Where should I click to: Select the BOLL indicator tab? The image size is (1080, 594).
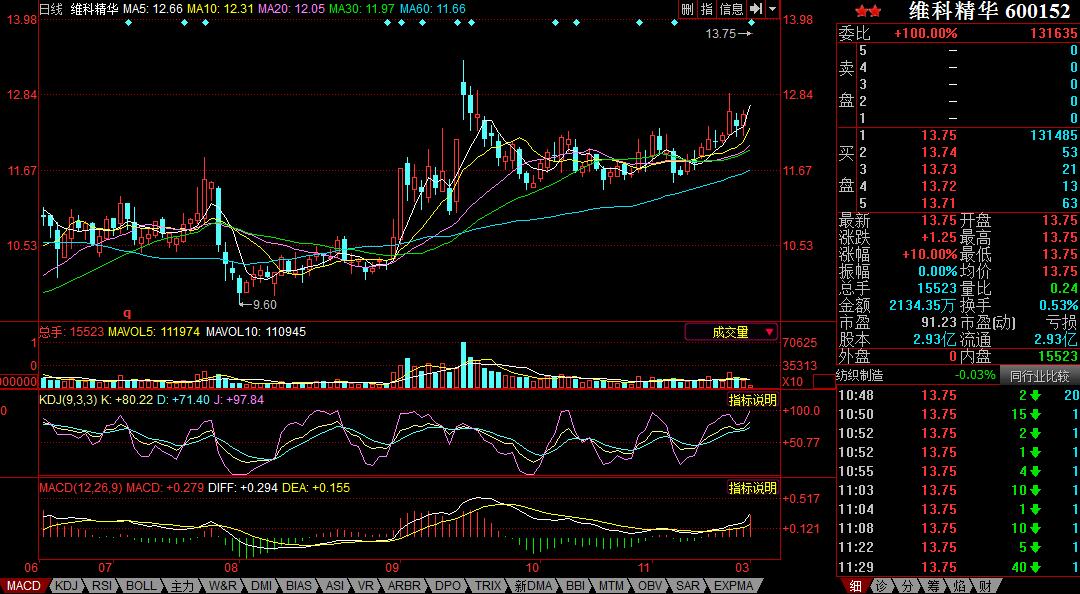click(141, 586)
